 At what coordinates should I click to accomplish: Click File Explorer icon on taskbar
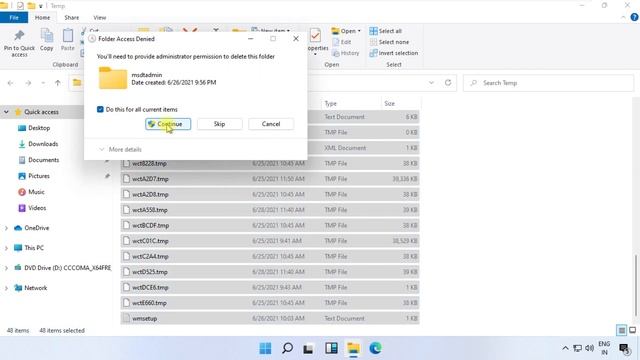point(353,348)
